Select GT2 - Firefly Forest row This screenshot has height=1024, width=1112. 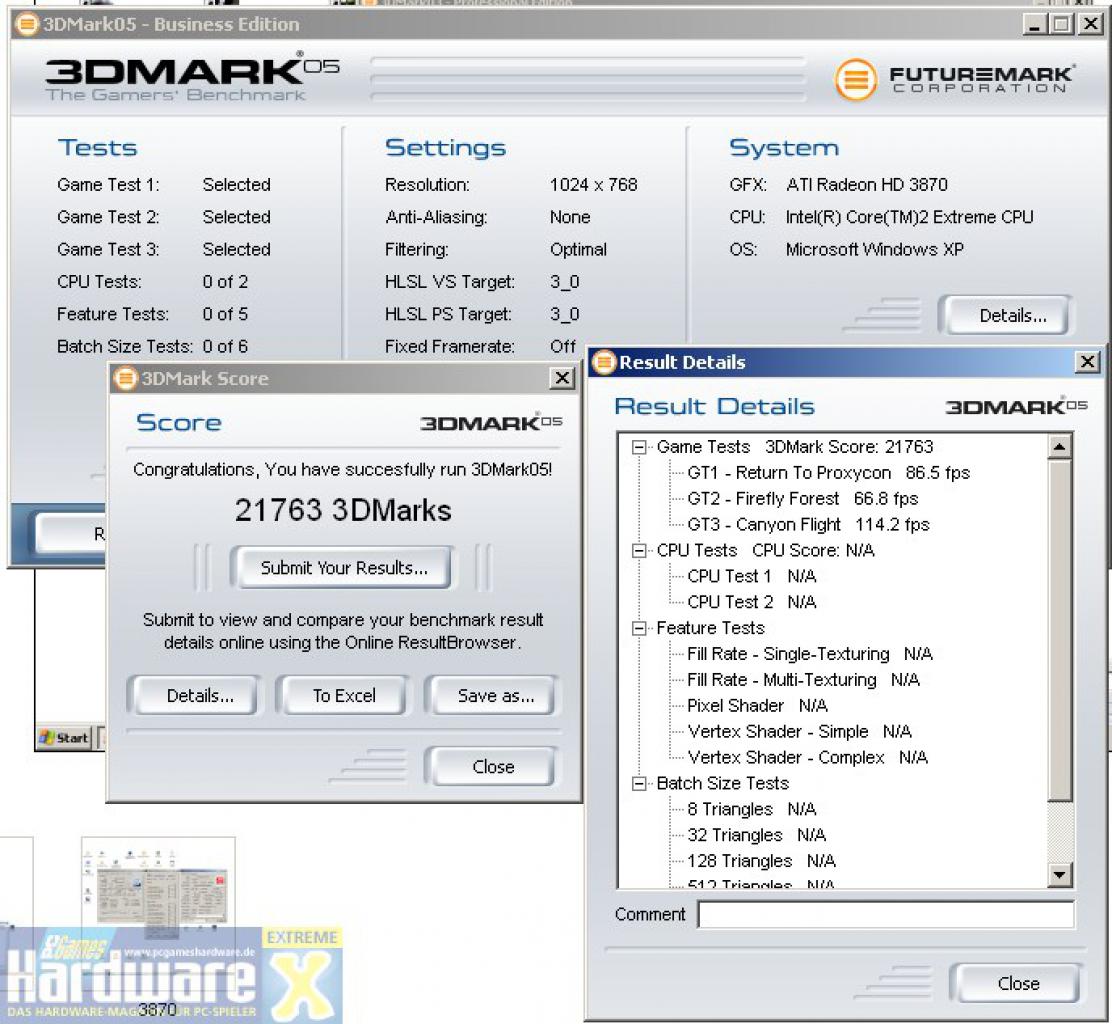pos(802,499)
